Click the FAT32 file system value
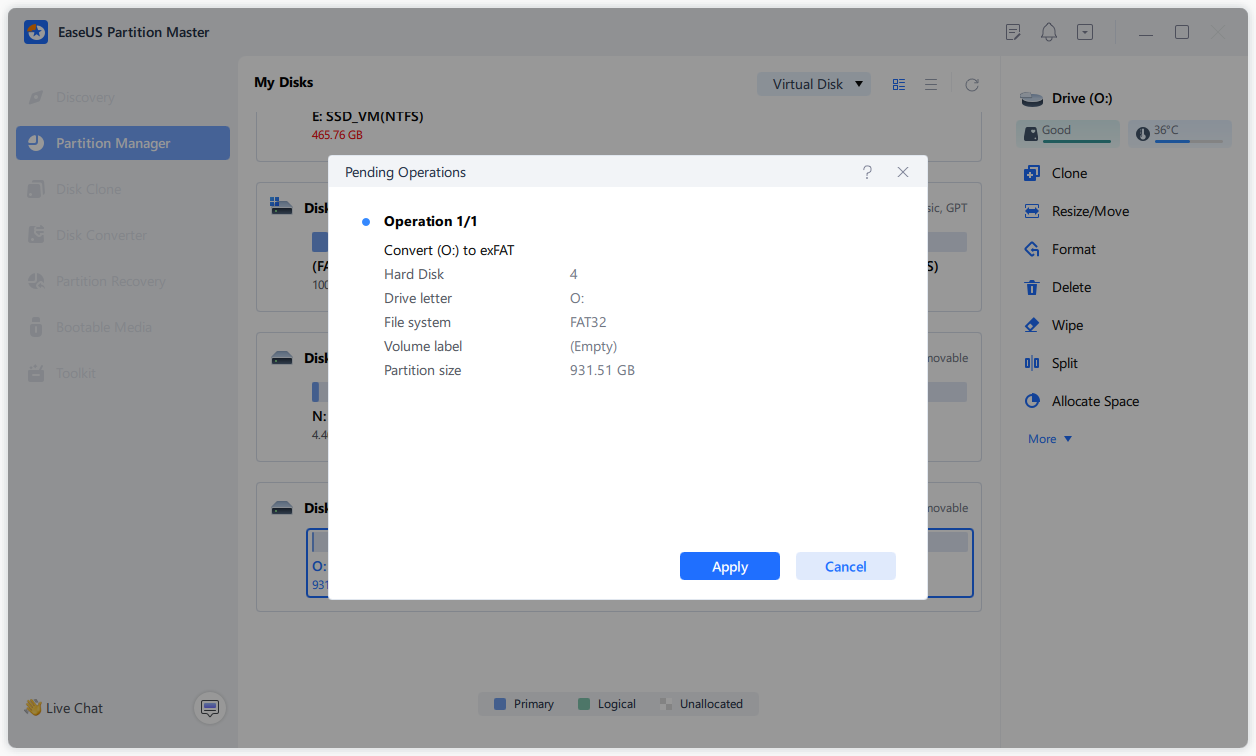The image size is (1256, 756). tap(588, 322)
